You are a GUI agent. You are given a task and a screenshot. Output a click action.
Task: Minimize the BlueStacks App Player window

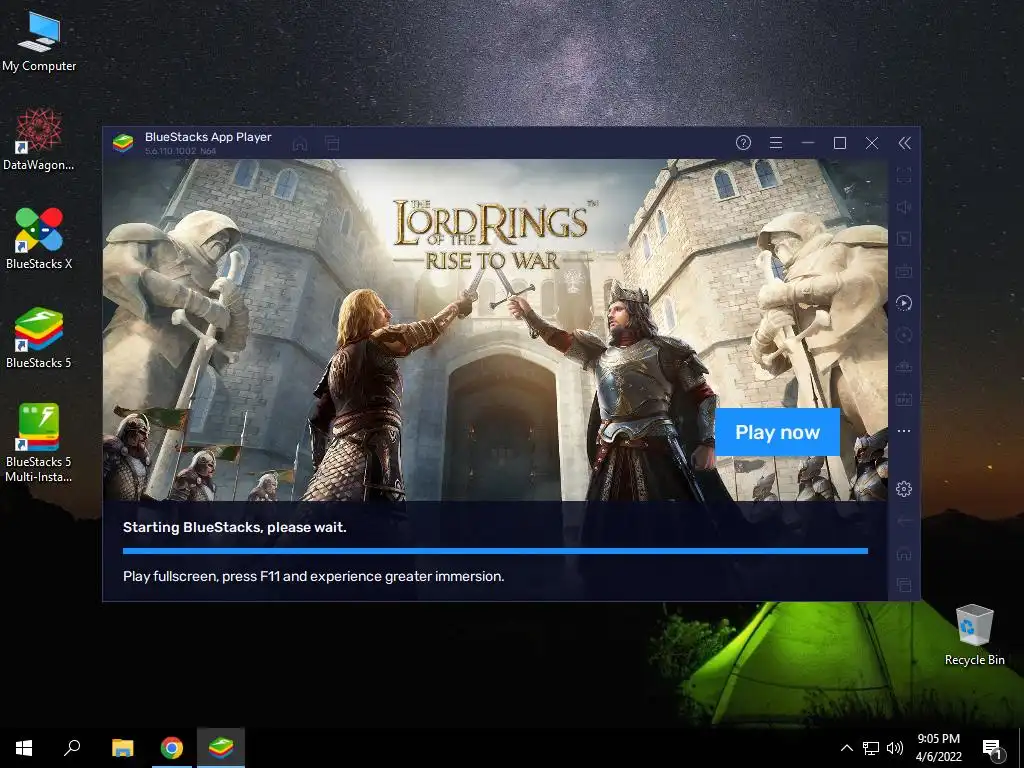coord(808,143)
